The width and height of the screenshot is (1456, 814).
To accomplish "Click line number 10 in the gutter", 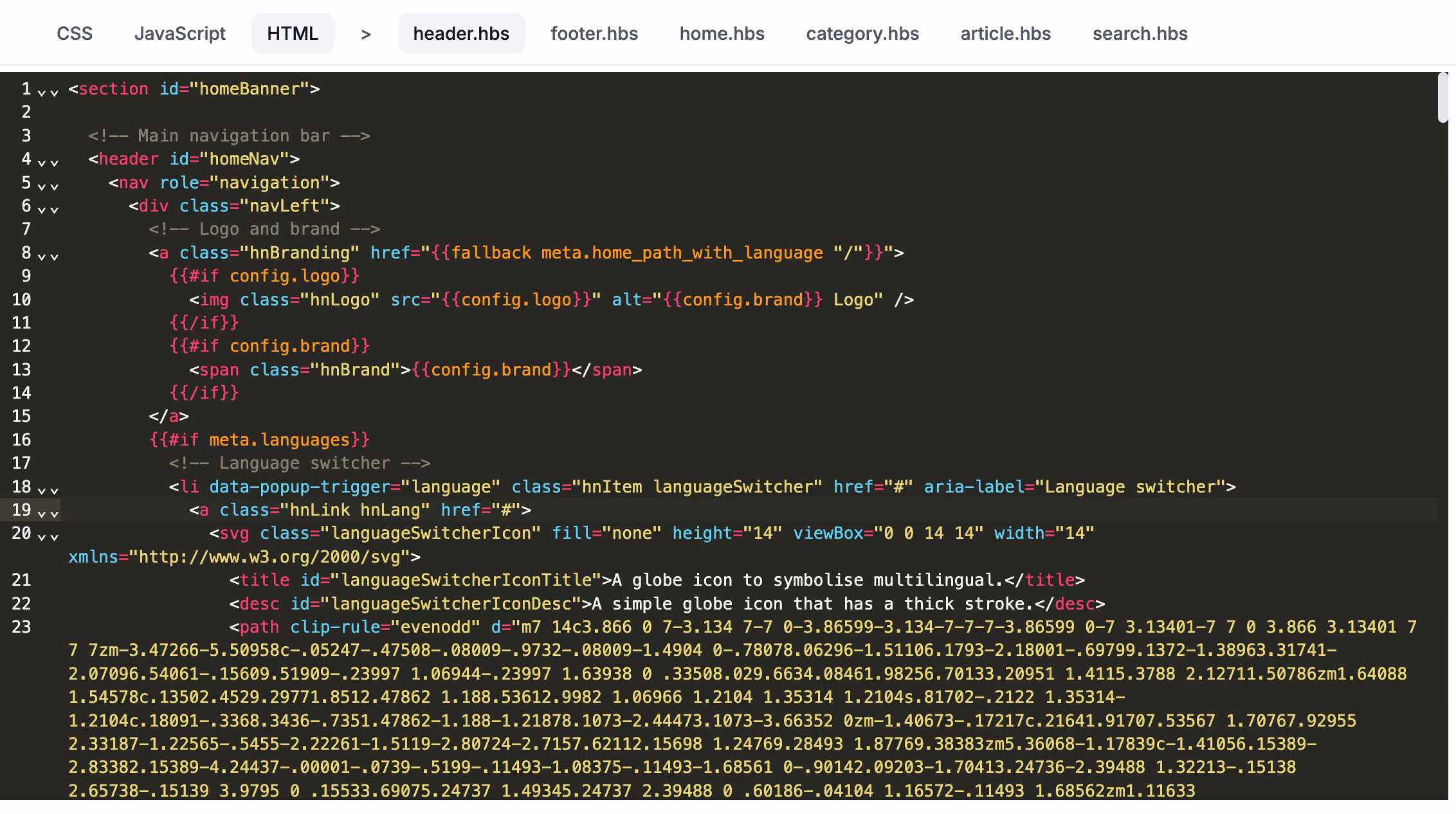I will pos(21,300).
